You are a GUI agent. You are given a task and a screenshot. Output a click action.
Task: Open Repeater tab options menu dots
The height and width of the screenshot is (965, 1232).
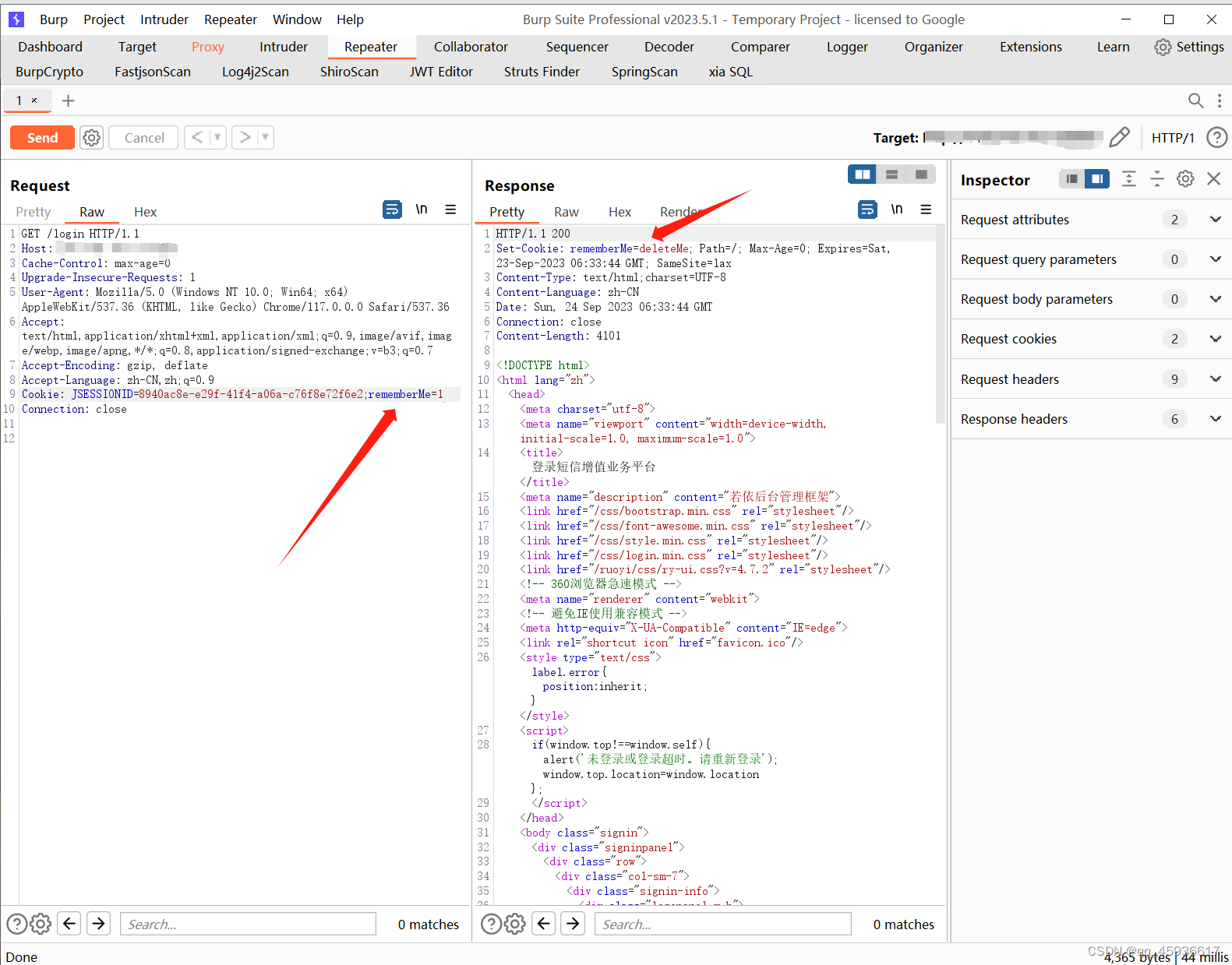[1220, 100]
